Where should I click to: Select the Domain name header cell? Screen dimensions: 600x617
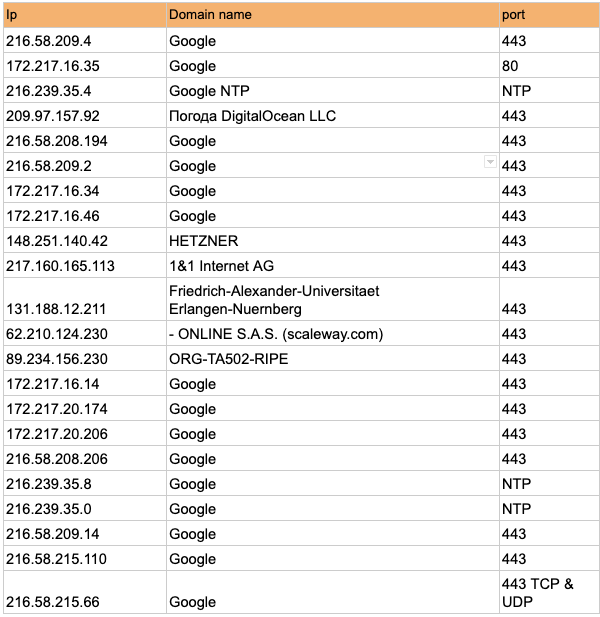click(x=331, y=15)
